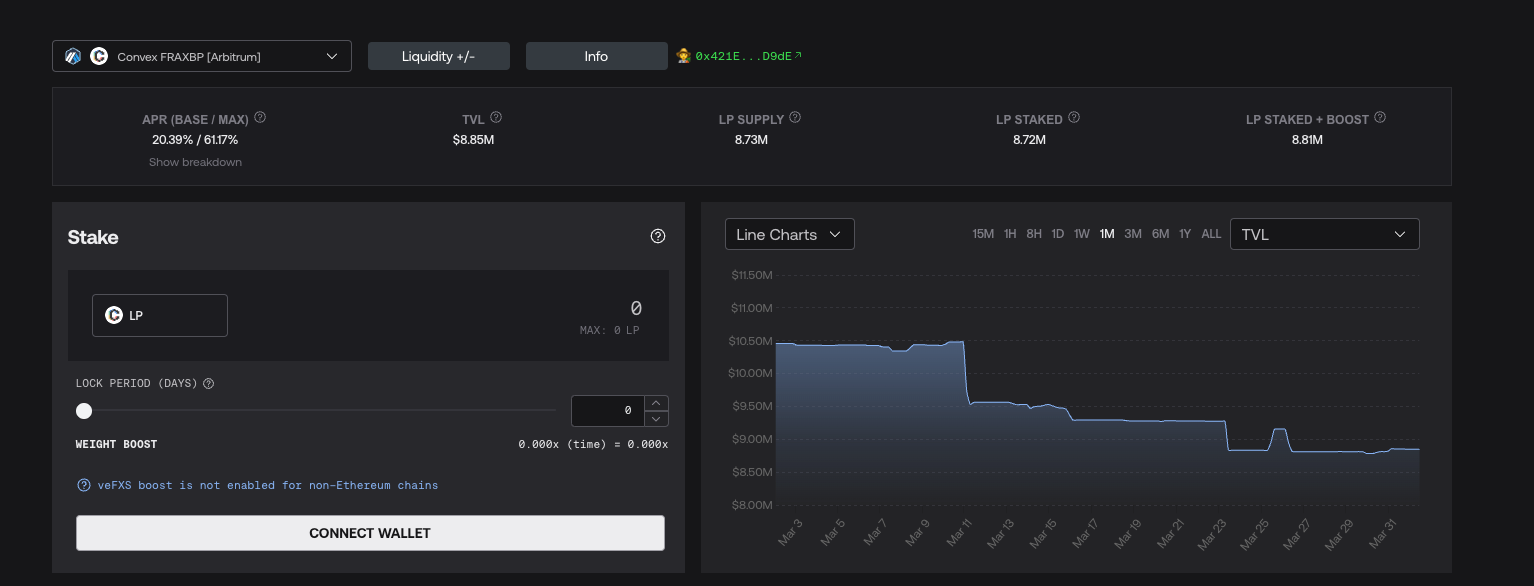Click the Info button
This screenshot has height=586, width=1534.
coord(596,56)
